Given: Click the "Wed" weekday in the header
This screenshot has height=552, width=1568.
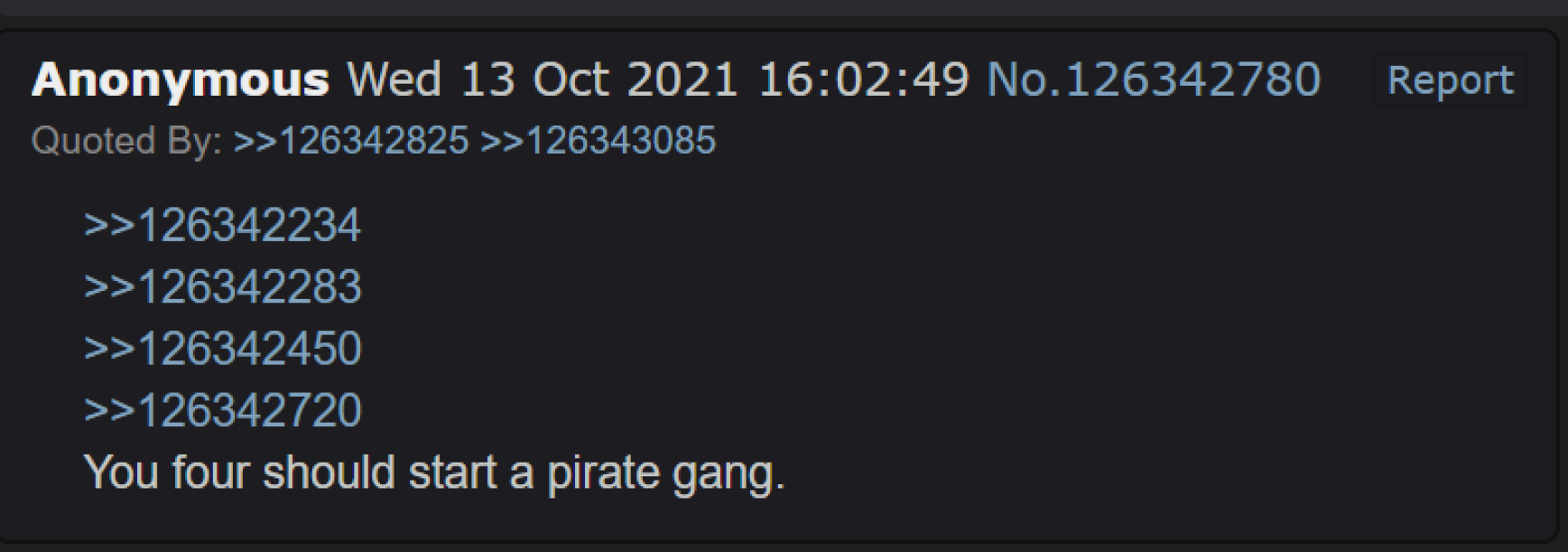Looking at the screenshot, I should (394, 80).
